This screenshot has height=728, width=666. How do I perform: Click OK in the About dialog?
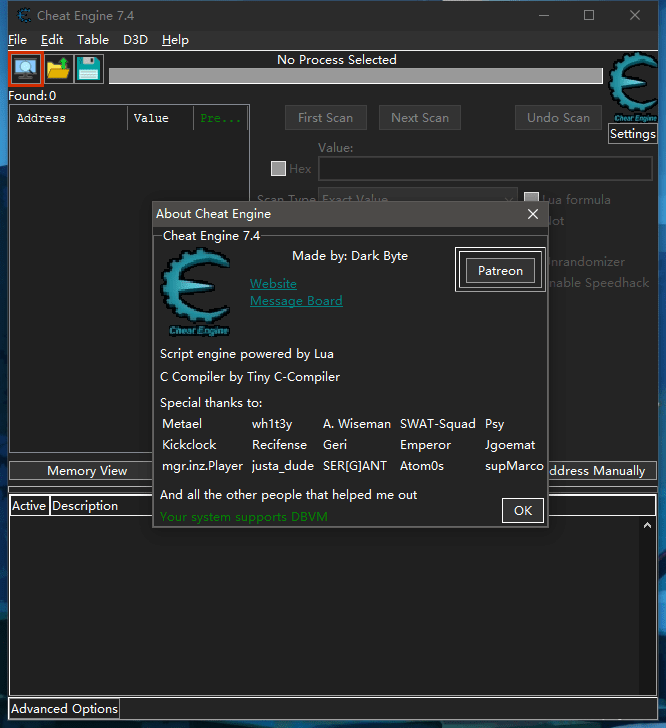tap(523, 511)
